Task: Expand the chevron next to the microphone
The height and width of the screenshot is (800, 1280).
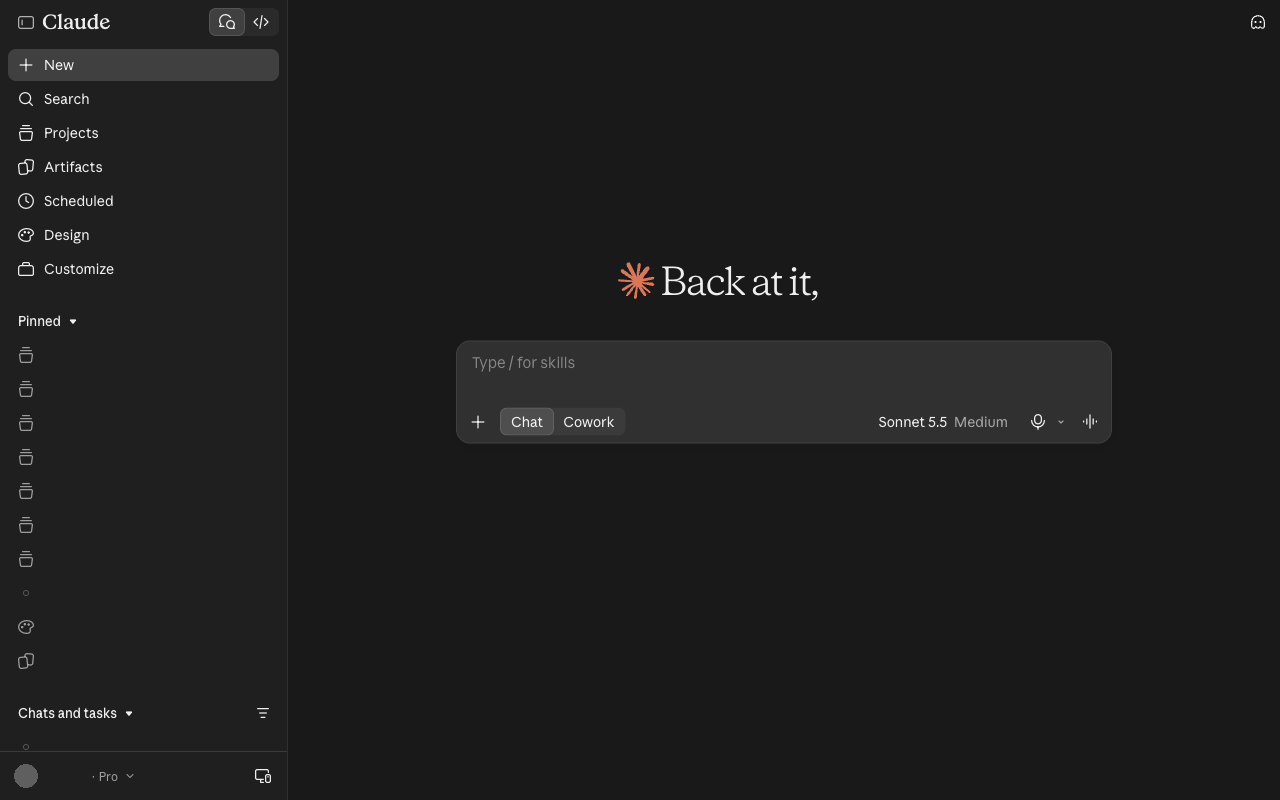Action: pyautogui.click(x=1061, y=422)
